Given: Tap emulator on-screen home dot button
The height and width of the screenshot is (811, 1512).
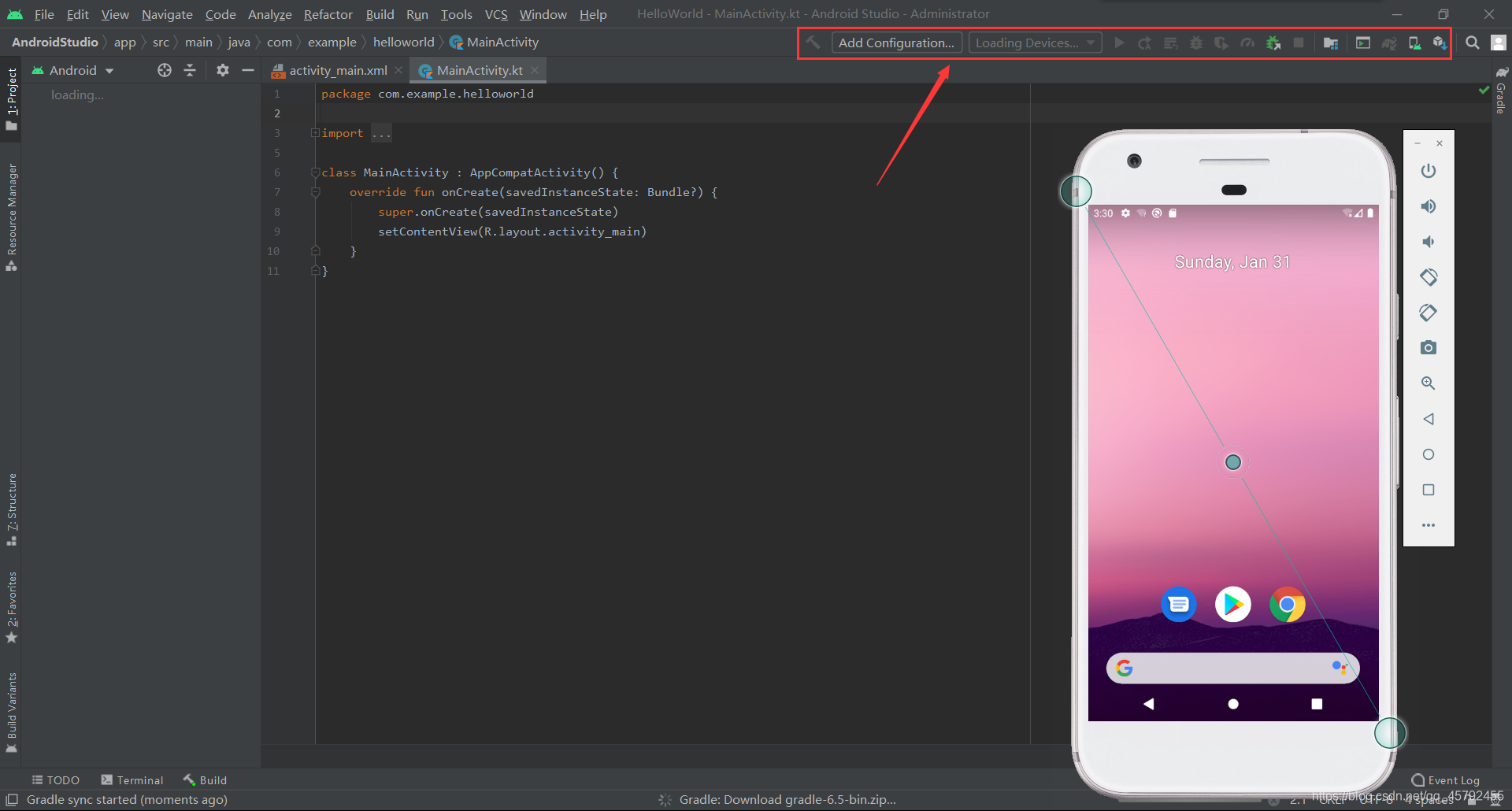Looking at the screenshot, I should [1233, 704].
